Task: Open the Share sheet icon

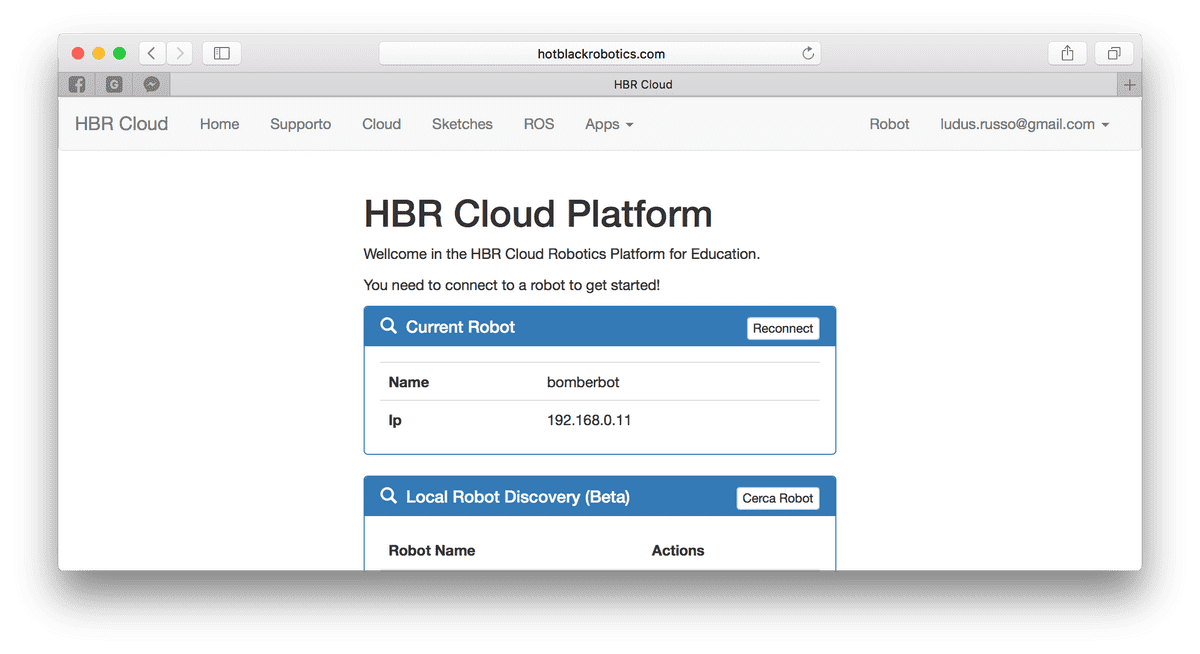Action: click(1067, 53)
